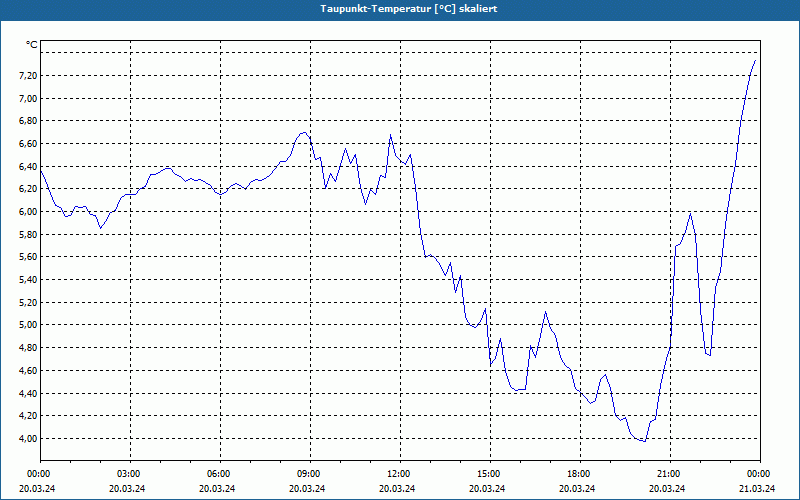Select the 20.03.24 date beneath 09:00
Image resolution: width=800 pixels, height=500 pixels.
(x=307, y=488)
